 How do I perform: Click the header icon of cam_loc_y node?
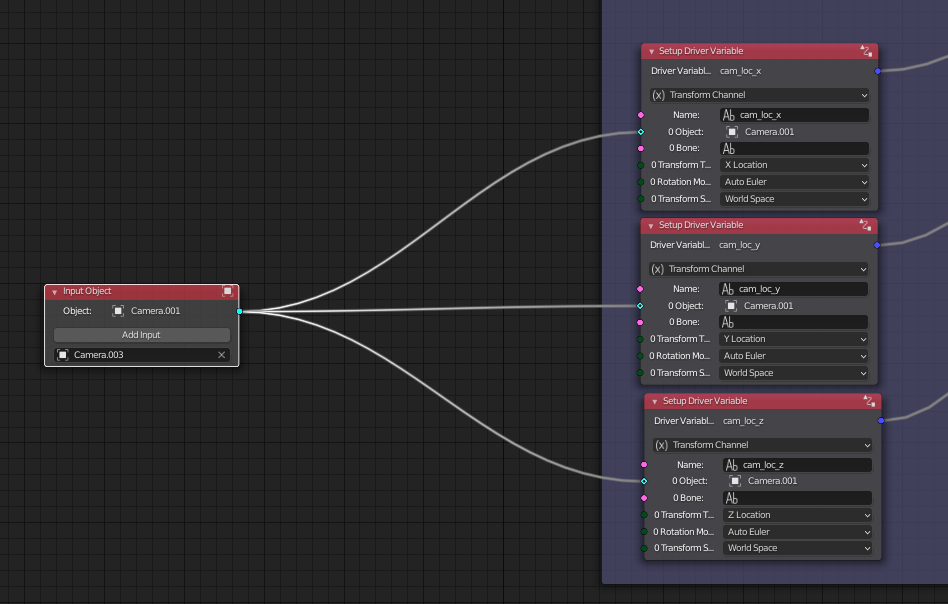click(x=866, y=226)
